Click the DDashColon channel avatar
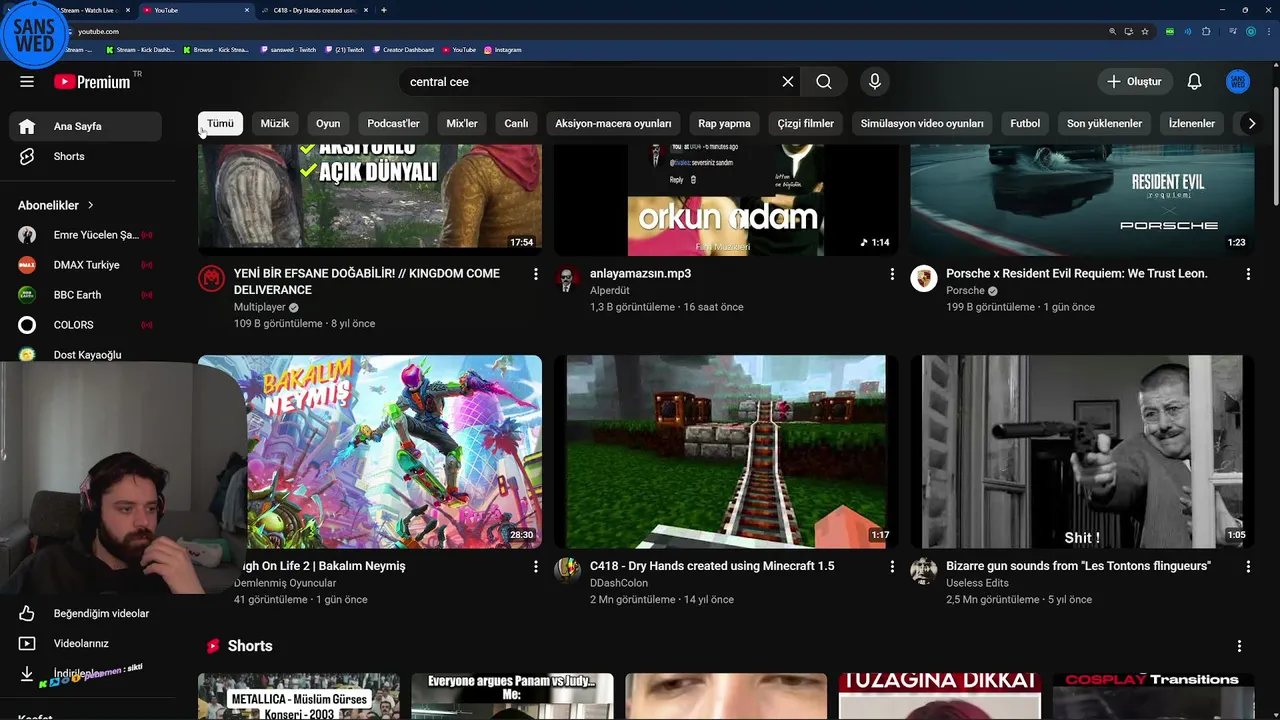The width and height of the screenshot is (1280, 720). click(567, 571)
